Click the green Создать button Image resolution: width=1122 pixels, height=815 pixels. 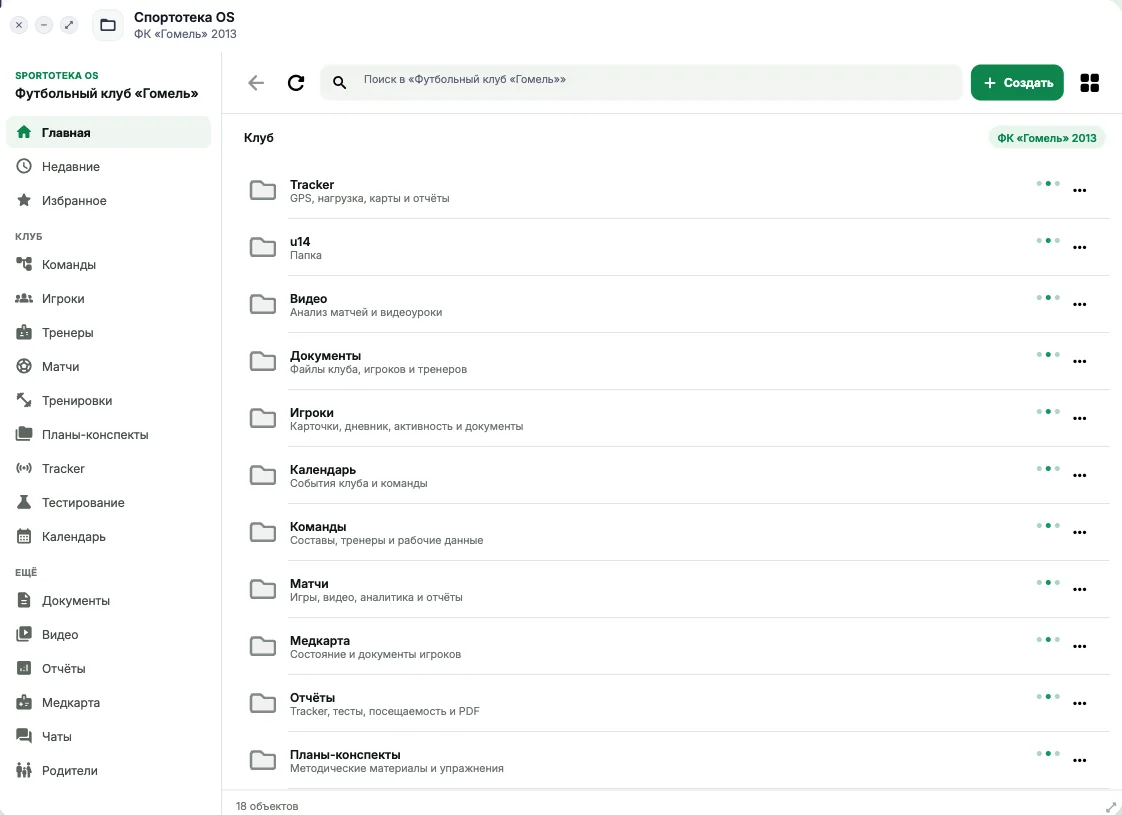pyautogui.click(x=1017, y=83)
